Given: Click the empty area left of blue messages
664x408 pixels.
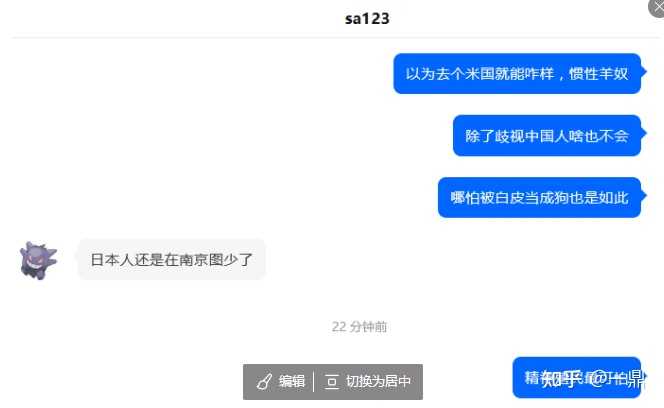Looking at the screenshot, I should point(199,136).
